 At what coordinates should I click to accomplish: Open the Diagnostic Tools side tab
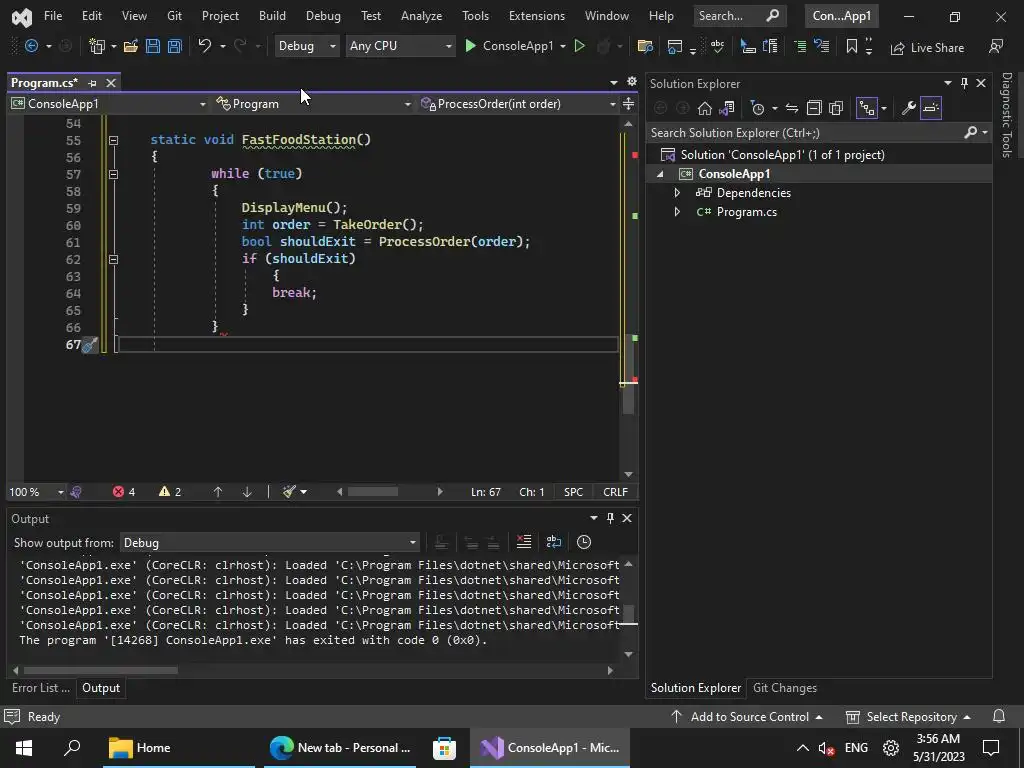tap(1006, 115)
